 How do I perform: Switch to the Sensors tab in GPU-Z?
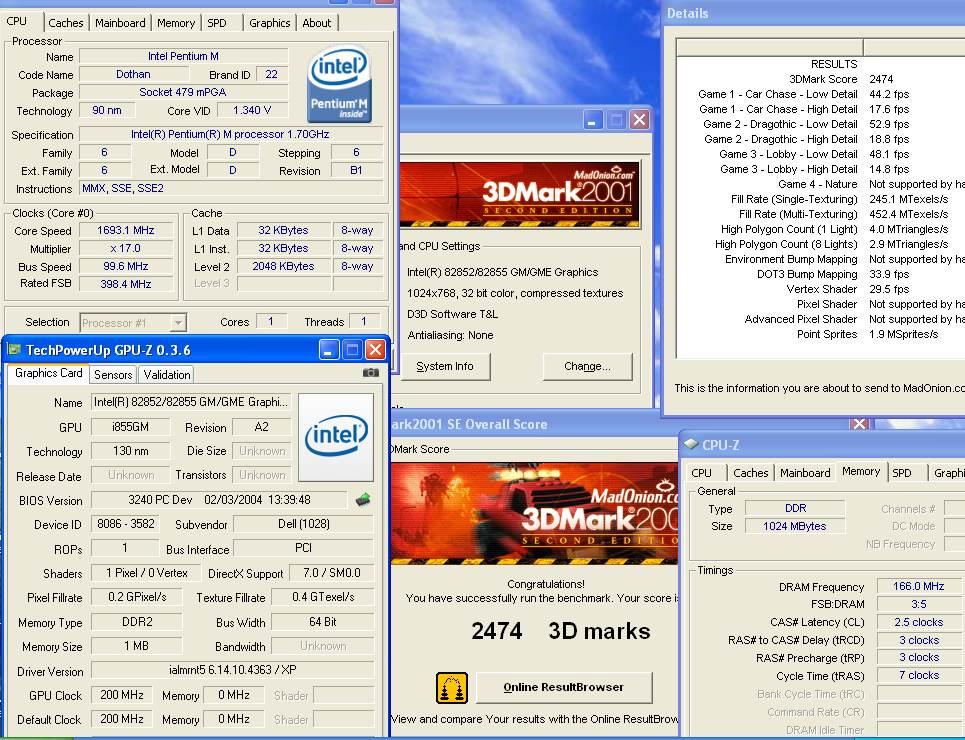tap(113, 374)
